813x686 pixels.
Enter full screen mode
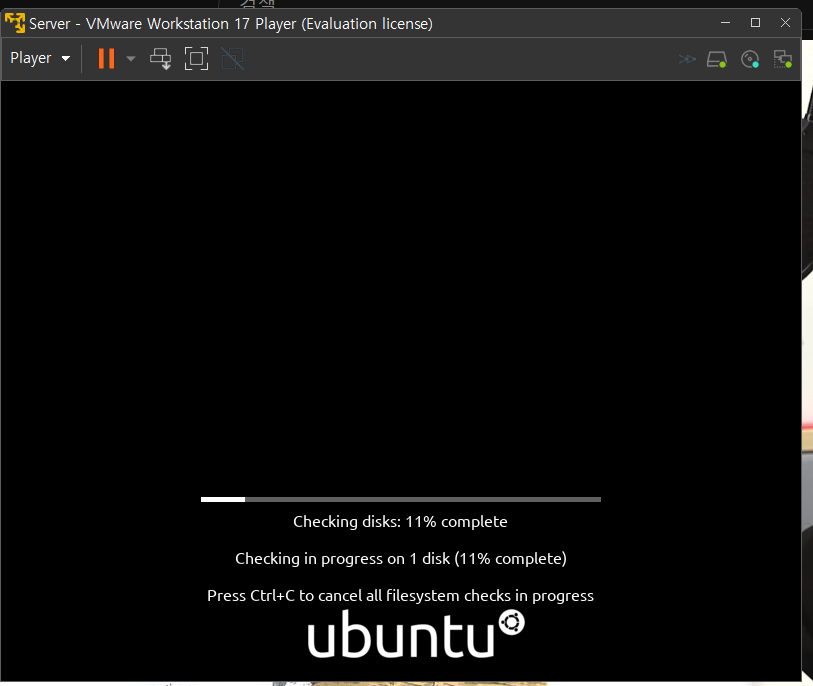pyautogui.click(x=197, y=59)
